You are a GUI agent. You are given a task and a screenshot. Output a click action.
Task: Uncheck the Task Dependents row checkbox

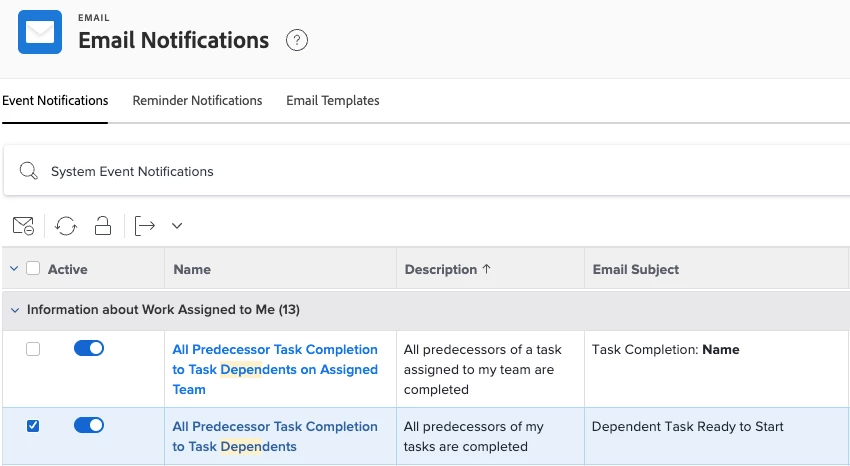point(33,426)
